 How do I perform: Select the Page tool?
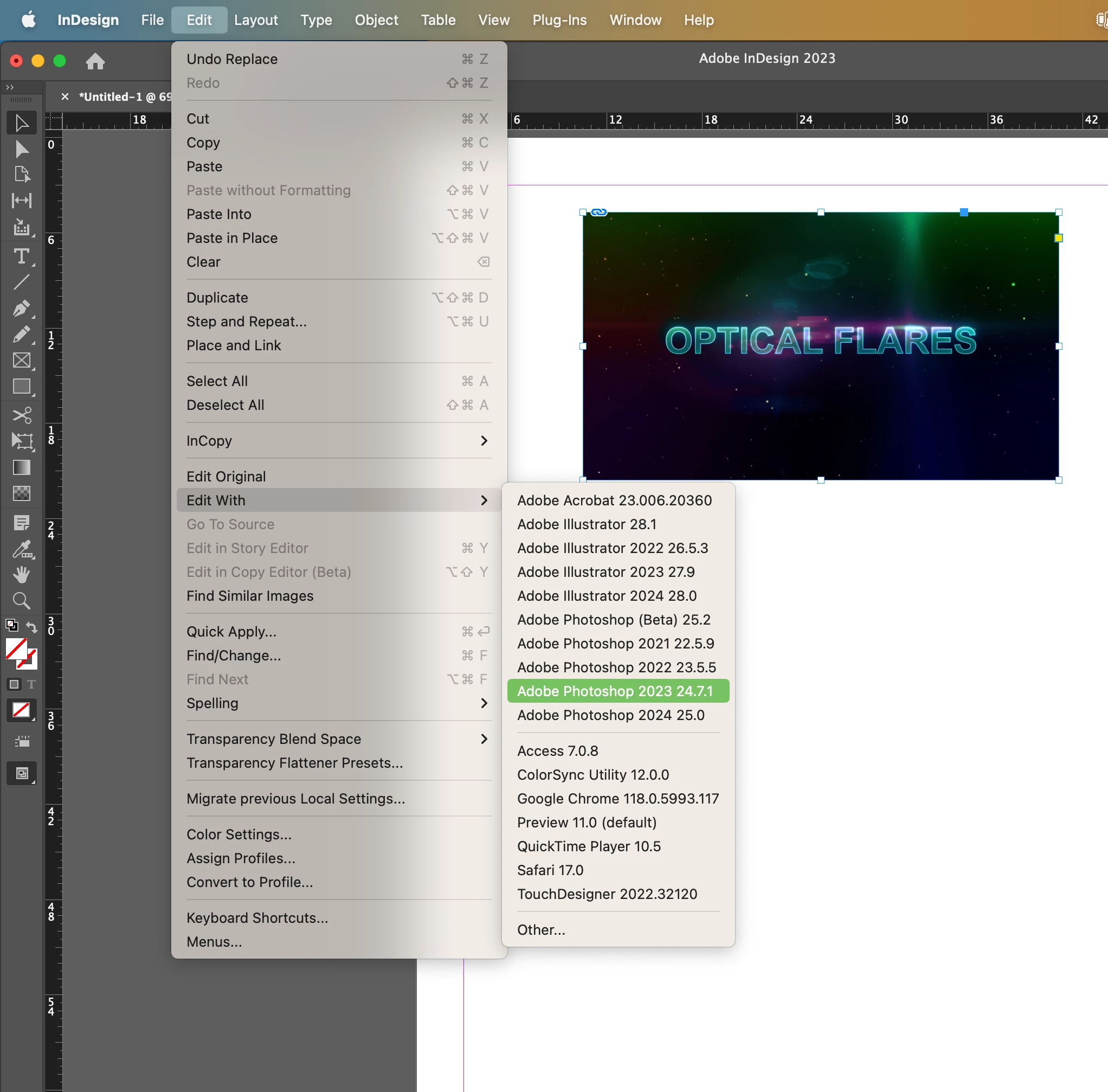pyautogui.click(x=21, y=175)
